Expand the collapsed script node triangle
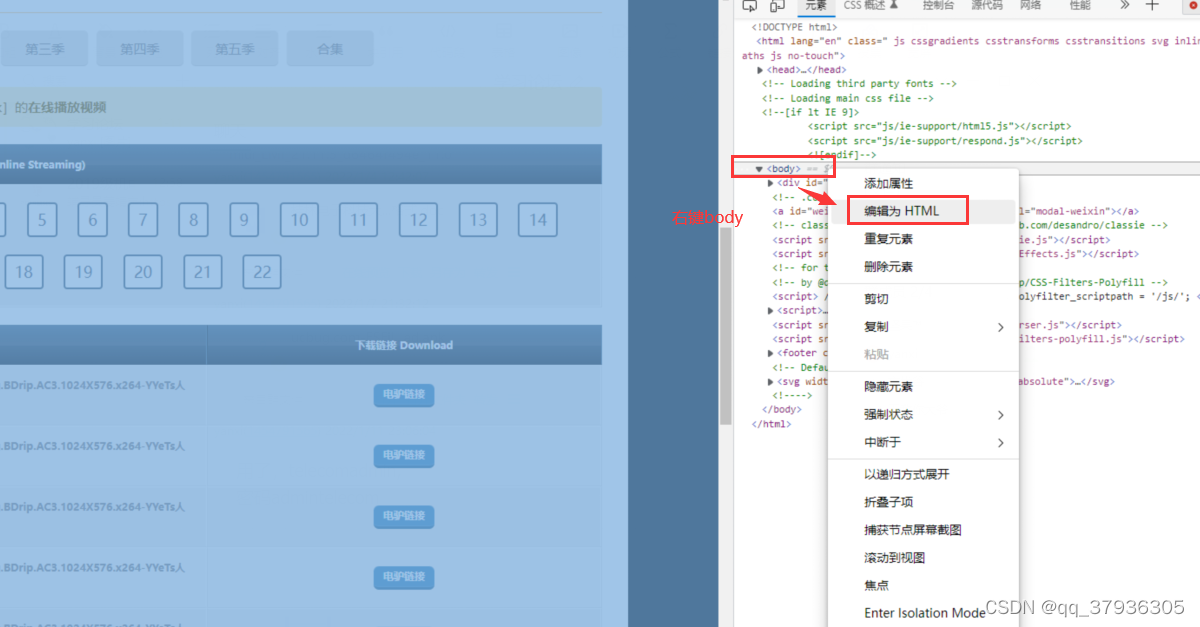This screenshot has height=627, width=1200. (x=771, y=311)
